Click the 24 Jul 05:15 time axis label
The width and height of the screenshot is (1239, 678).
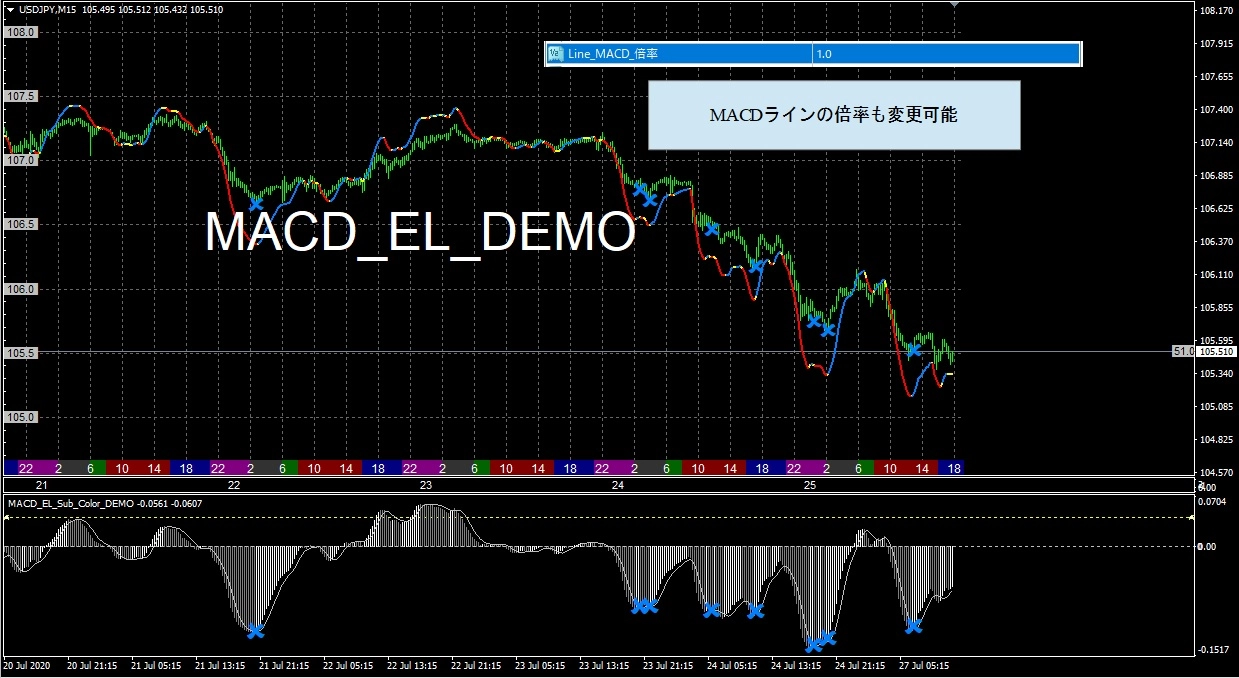(732, 664)
